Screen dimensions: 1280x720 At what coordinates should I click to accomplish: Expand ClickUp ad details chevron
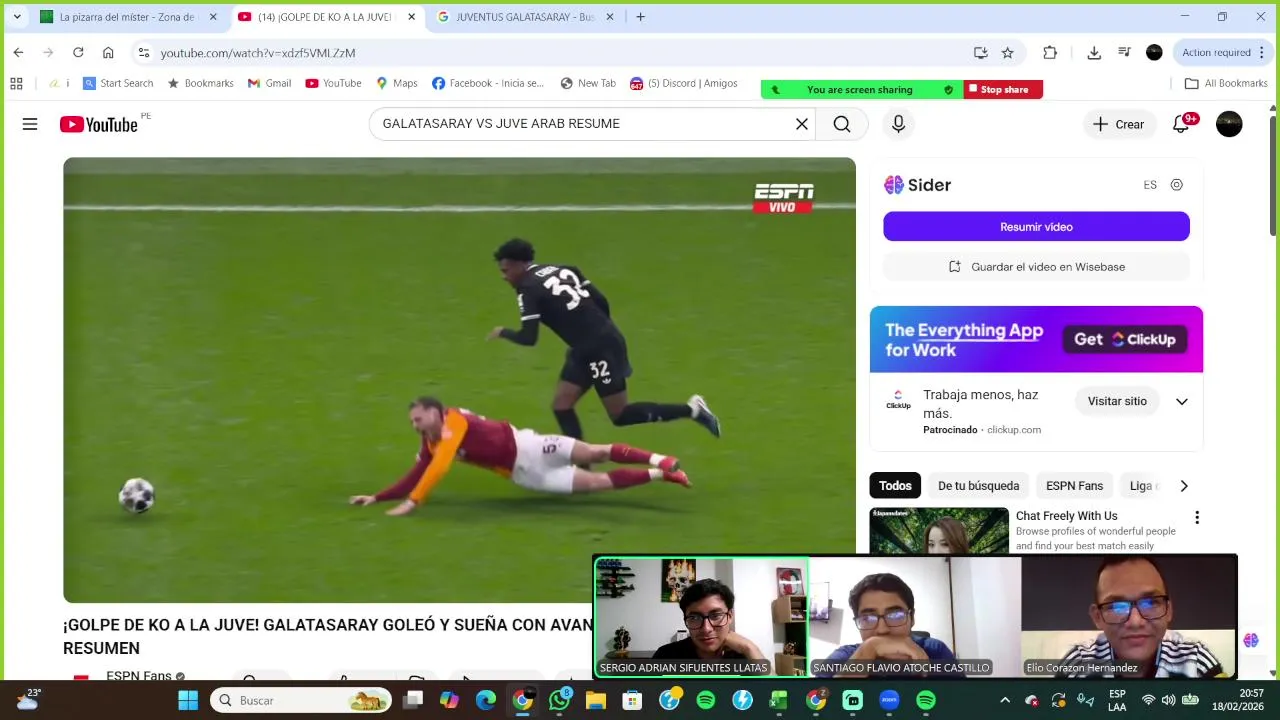click(1182, 401)
